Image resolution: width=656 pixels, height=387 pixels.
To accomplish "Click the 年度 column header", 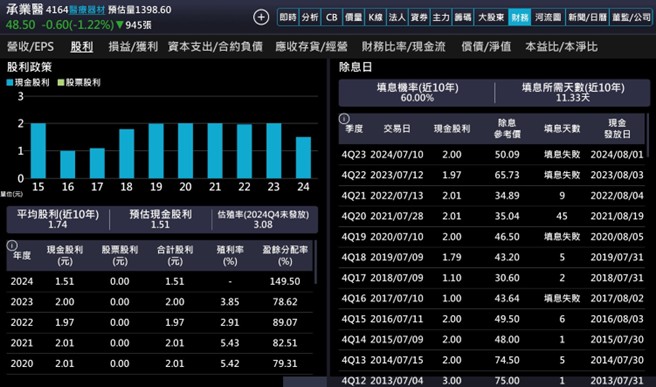I will pyautogui.click(x=22, y=255).
